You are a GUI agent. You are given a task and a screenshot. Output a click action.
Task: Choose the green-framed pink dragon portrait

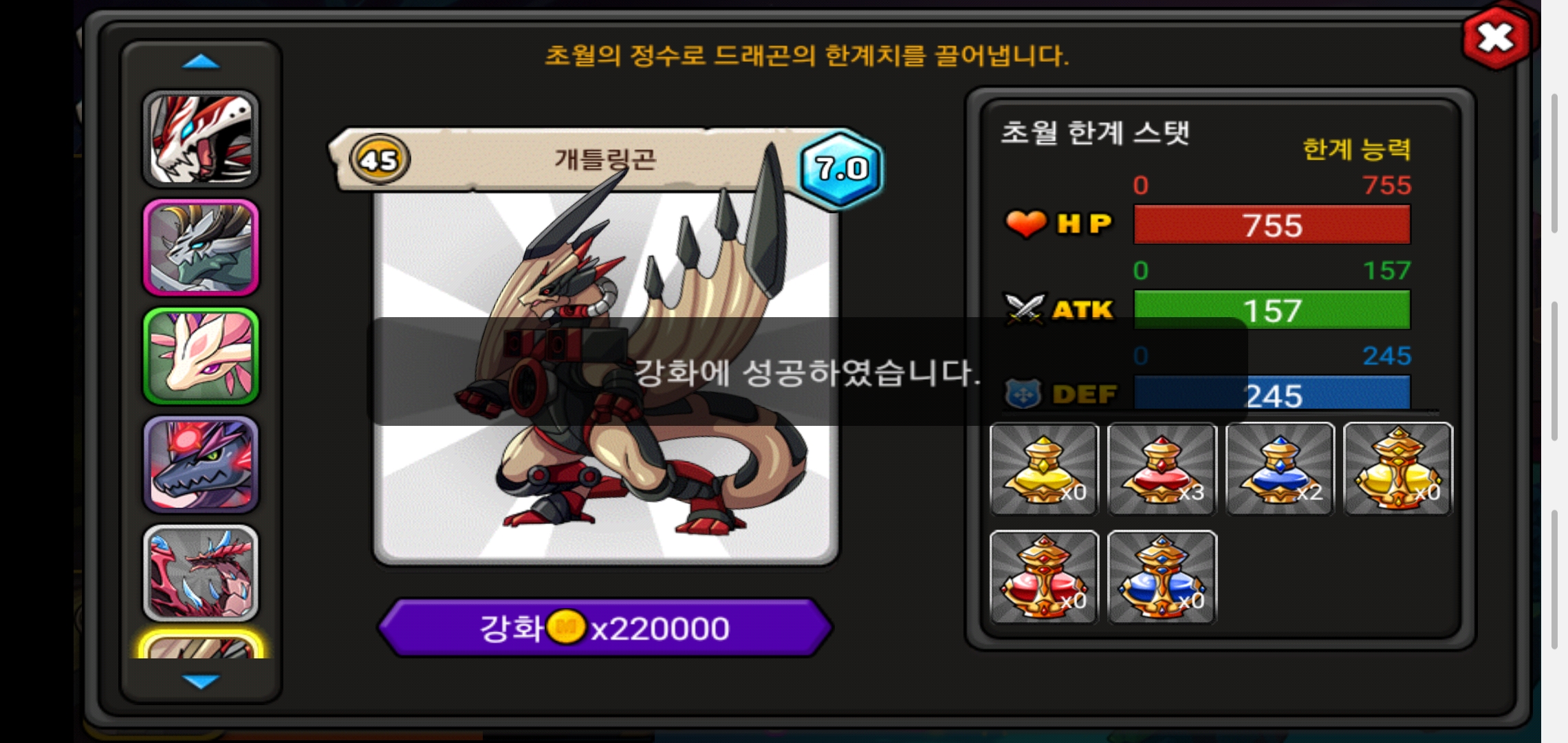point(201,356)
